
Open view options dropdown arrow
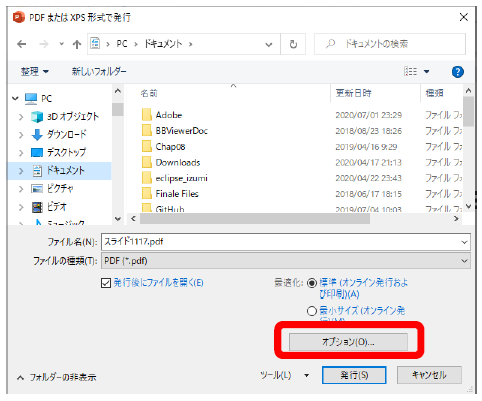tap(427, 71)
